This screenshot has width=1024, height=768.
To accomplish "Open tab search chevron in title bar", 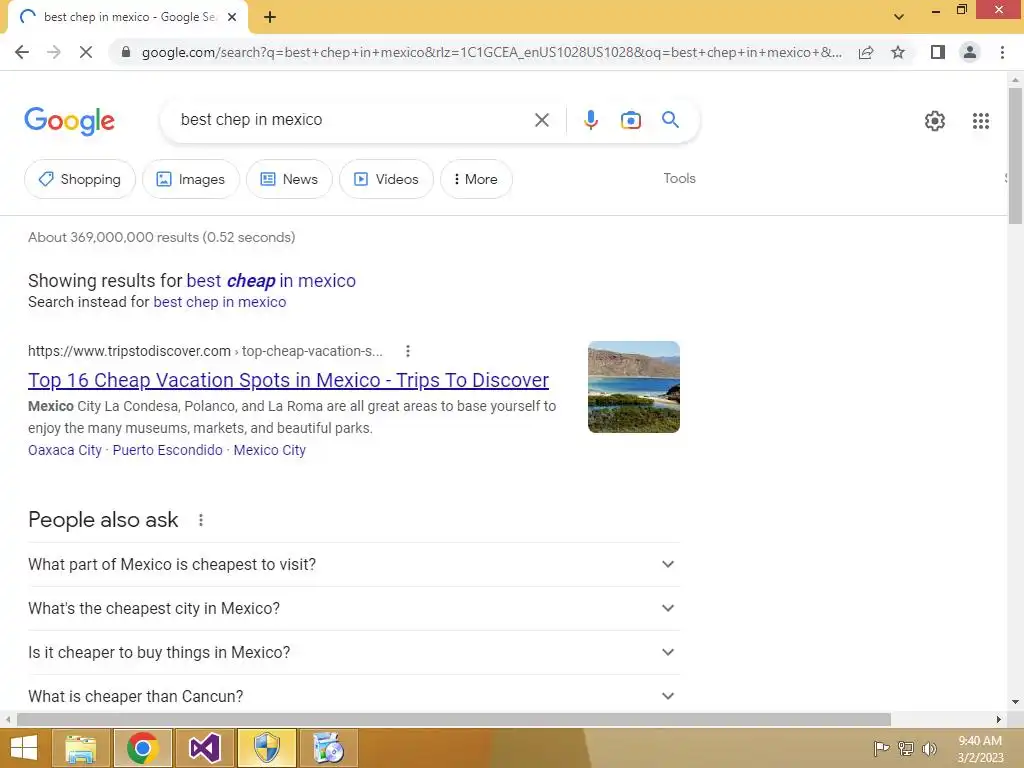I will click(899, 17).
